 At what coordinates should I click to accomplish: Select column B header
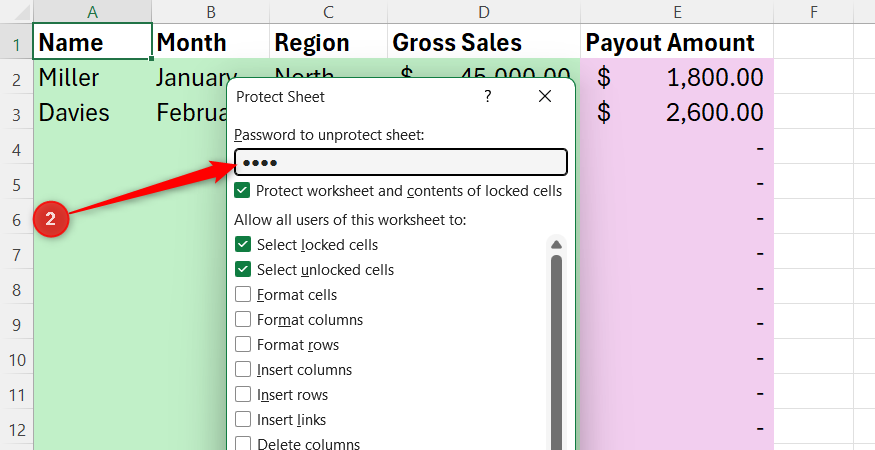click(x=211, y=11)
